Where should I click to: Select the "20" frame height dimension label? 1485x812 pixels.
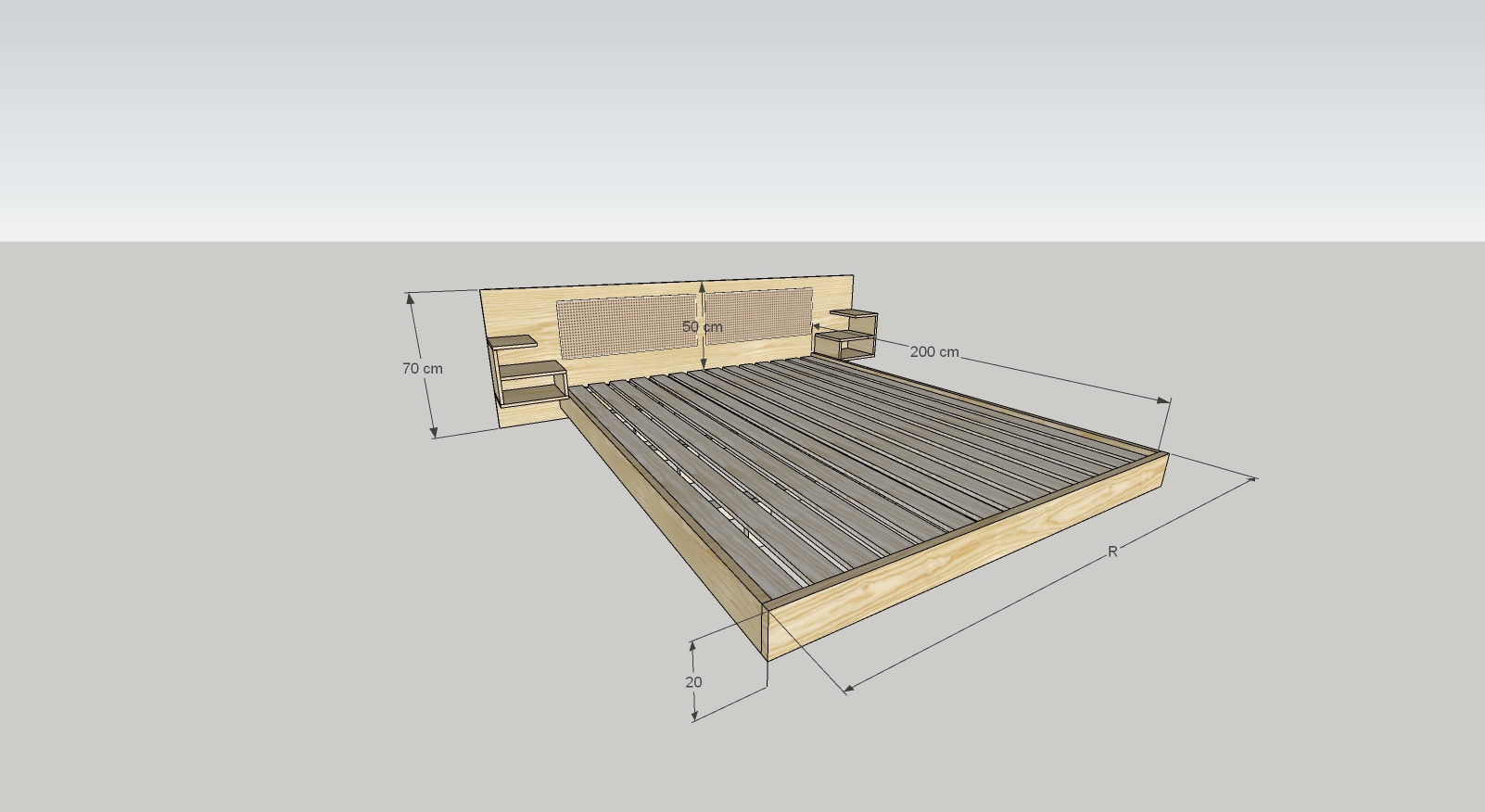693,681
